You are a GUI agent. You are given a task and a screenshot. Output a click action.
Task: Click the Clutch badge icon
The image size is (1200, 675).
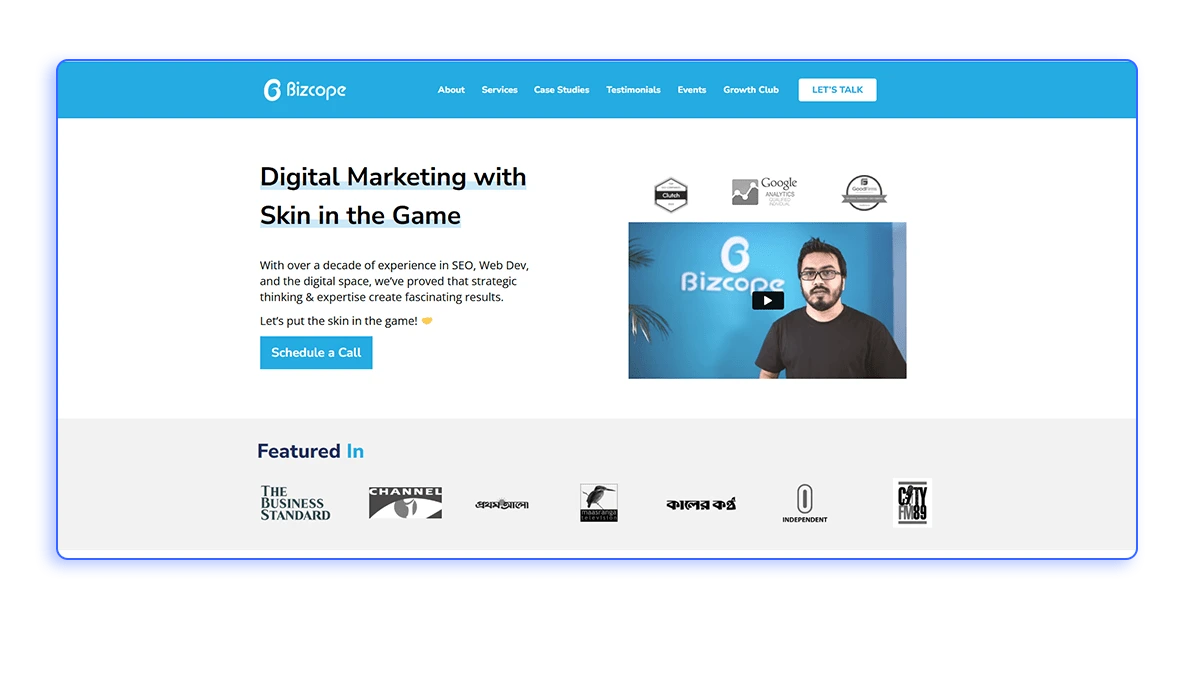coord(671,193)
